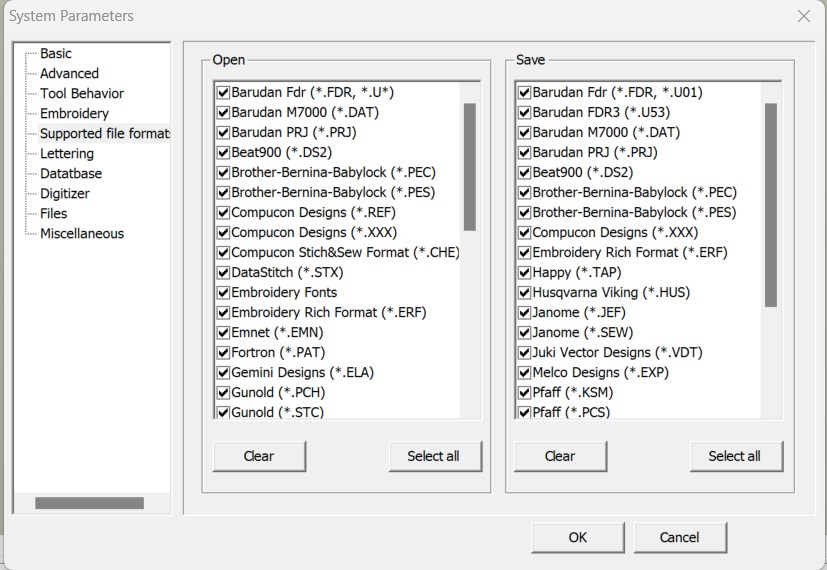Click Clear under the Save list
The width and height of the screenshot is (827, 570).
tap(560, 456)
